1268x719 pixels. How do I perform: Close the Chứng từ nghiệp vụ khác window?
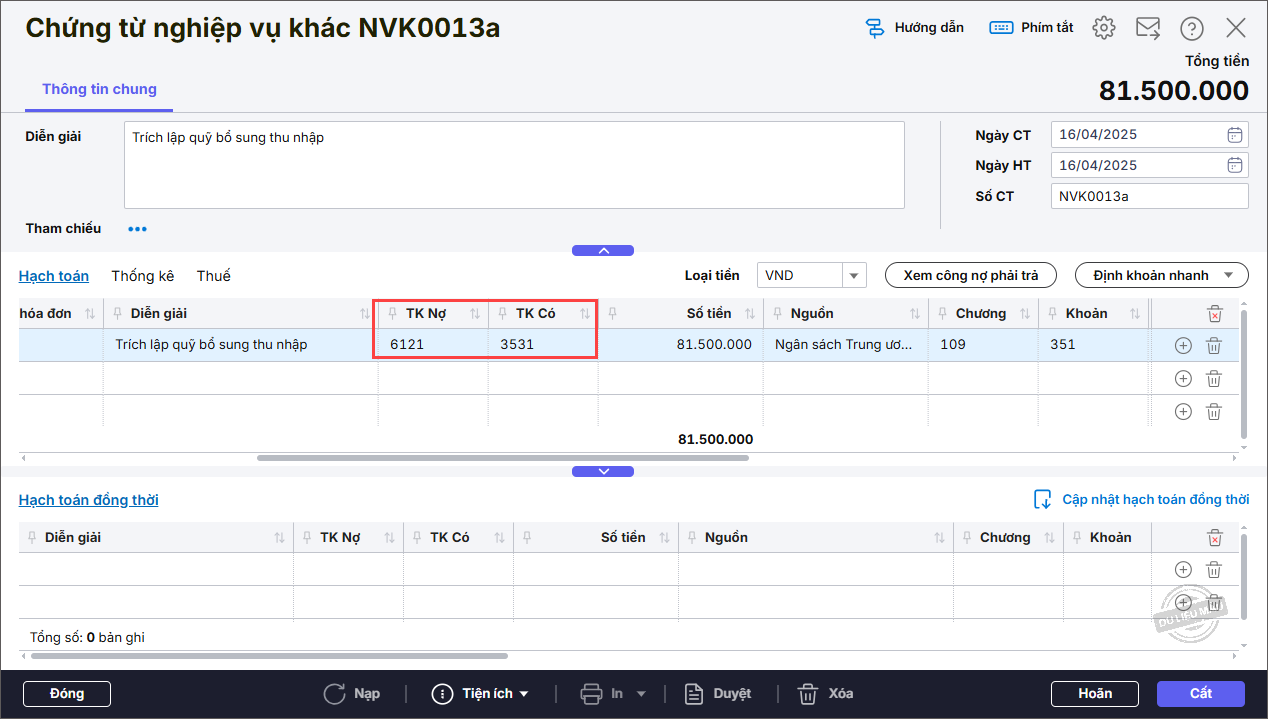click(1236, 28)
